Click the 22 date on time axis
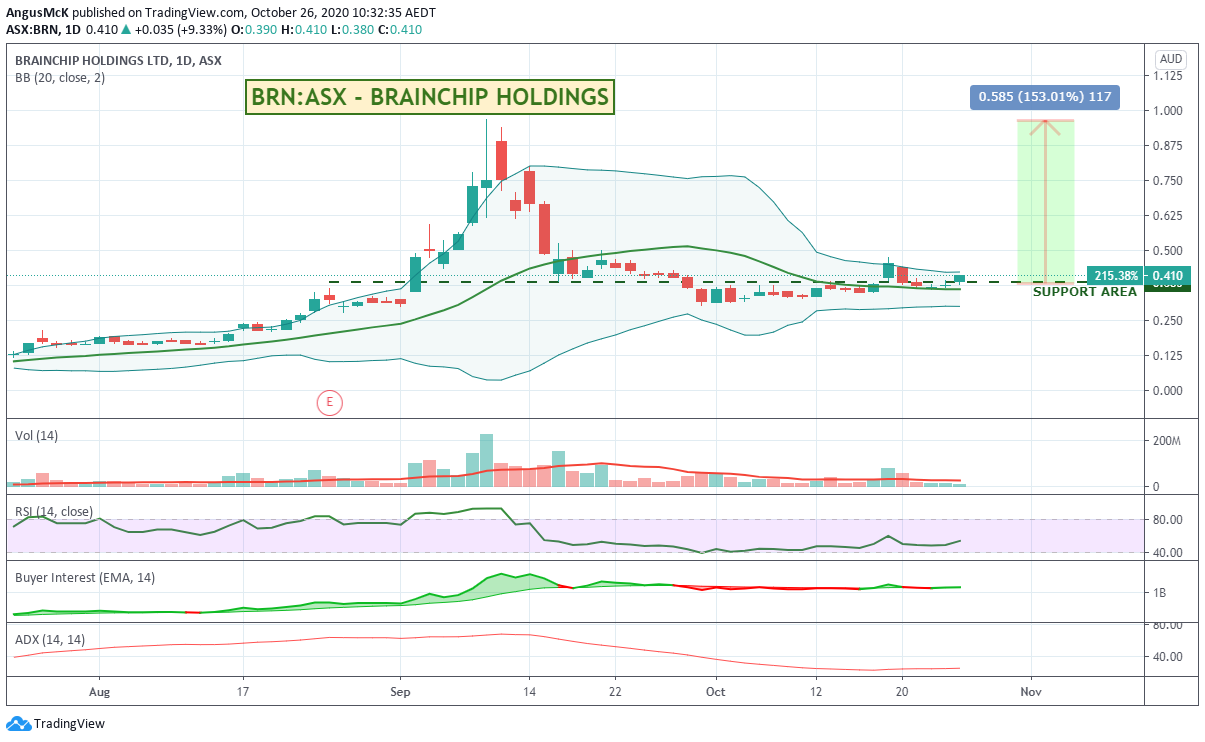The height and width of the screenshot is (742, 1205). 615,691
